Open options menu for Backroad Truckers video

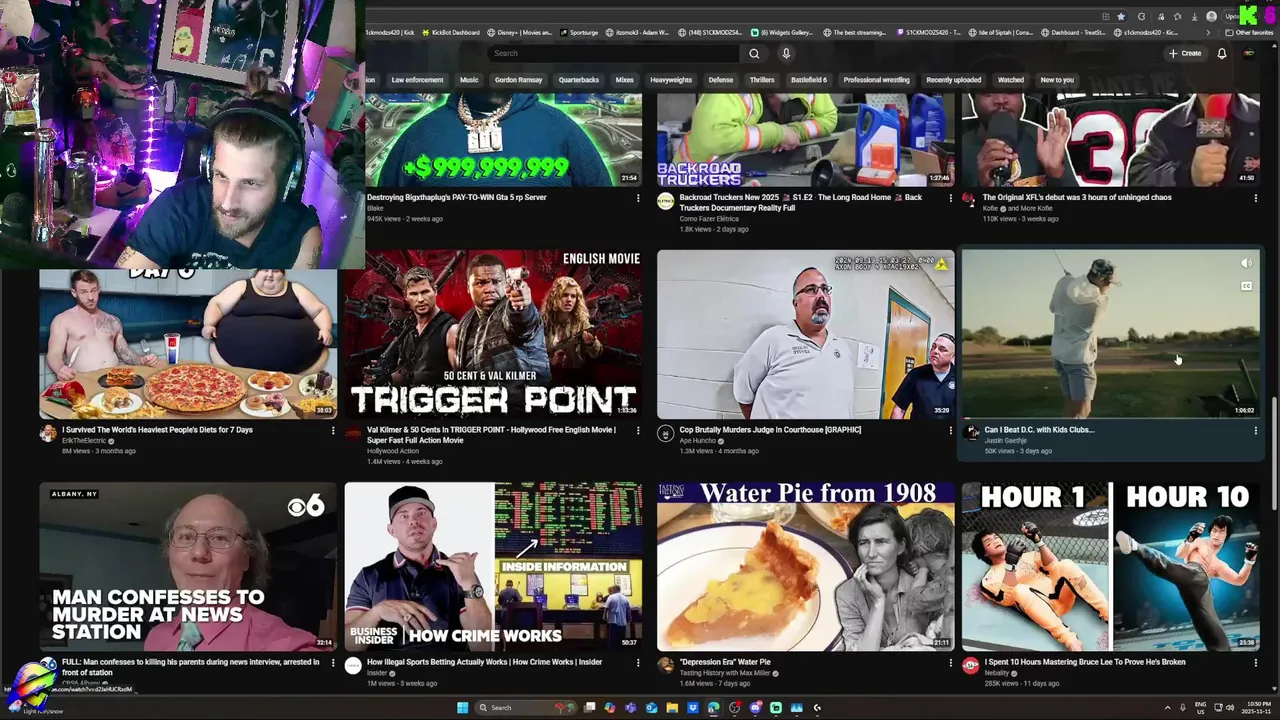pos(950,198)
